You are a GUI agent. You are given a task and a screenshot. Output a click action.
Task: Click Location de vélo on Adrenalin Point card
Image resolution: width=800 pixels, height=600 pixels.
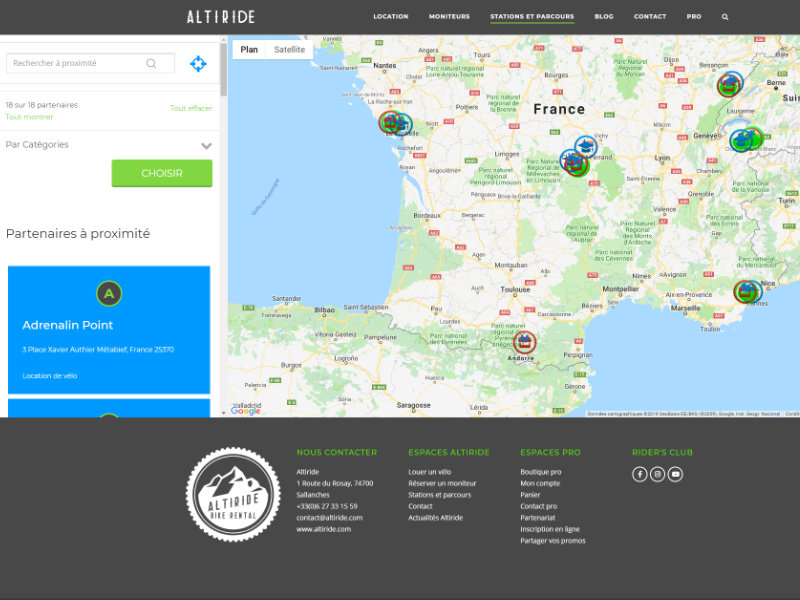(49, 376)
